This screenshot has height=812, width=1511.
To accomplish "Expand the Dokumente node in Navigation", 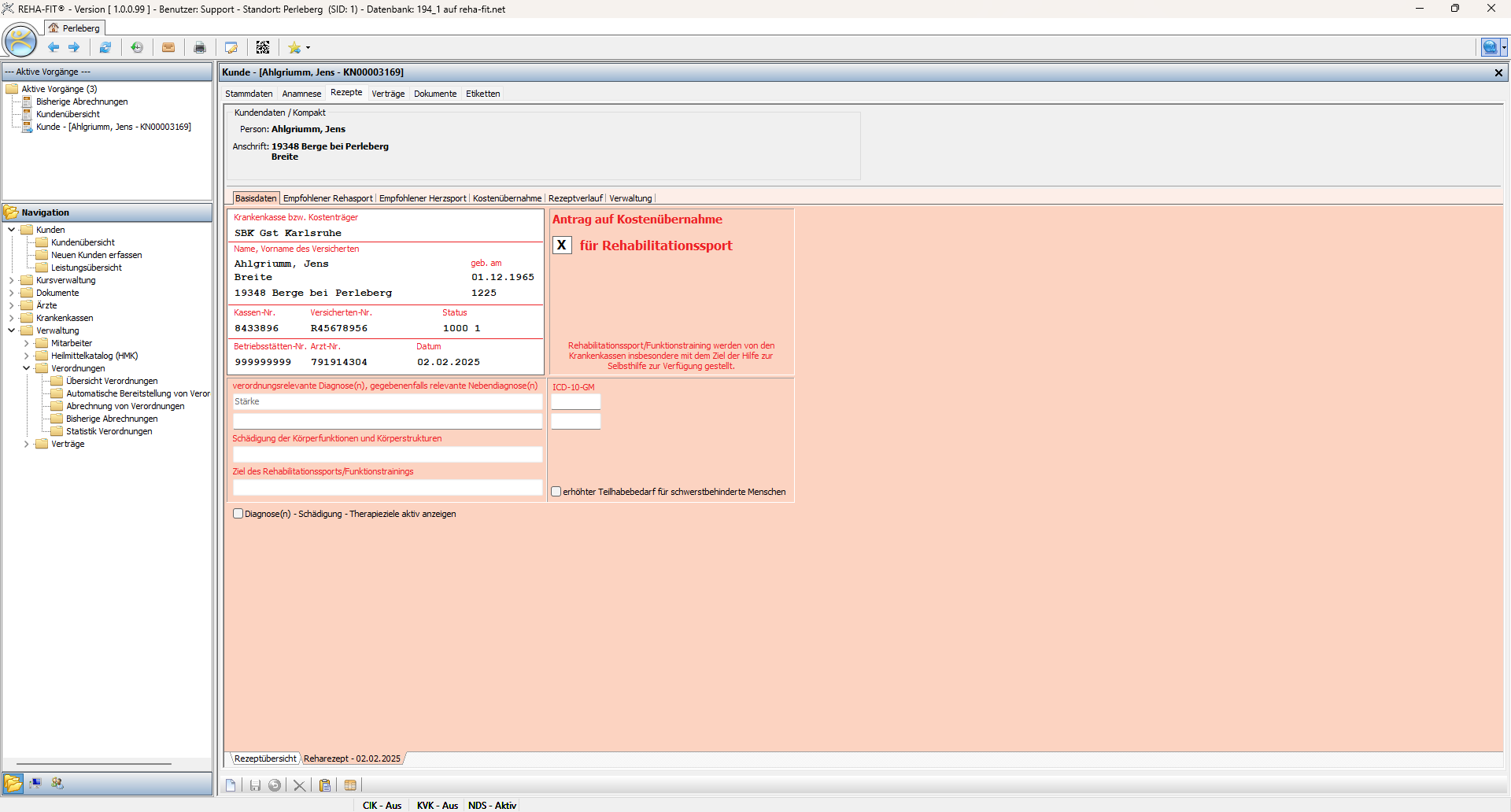I will click(12, 293).
